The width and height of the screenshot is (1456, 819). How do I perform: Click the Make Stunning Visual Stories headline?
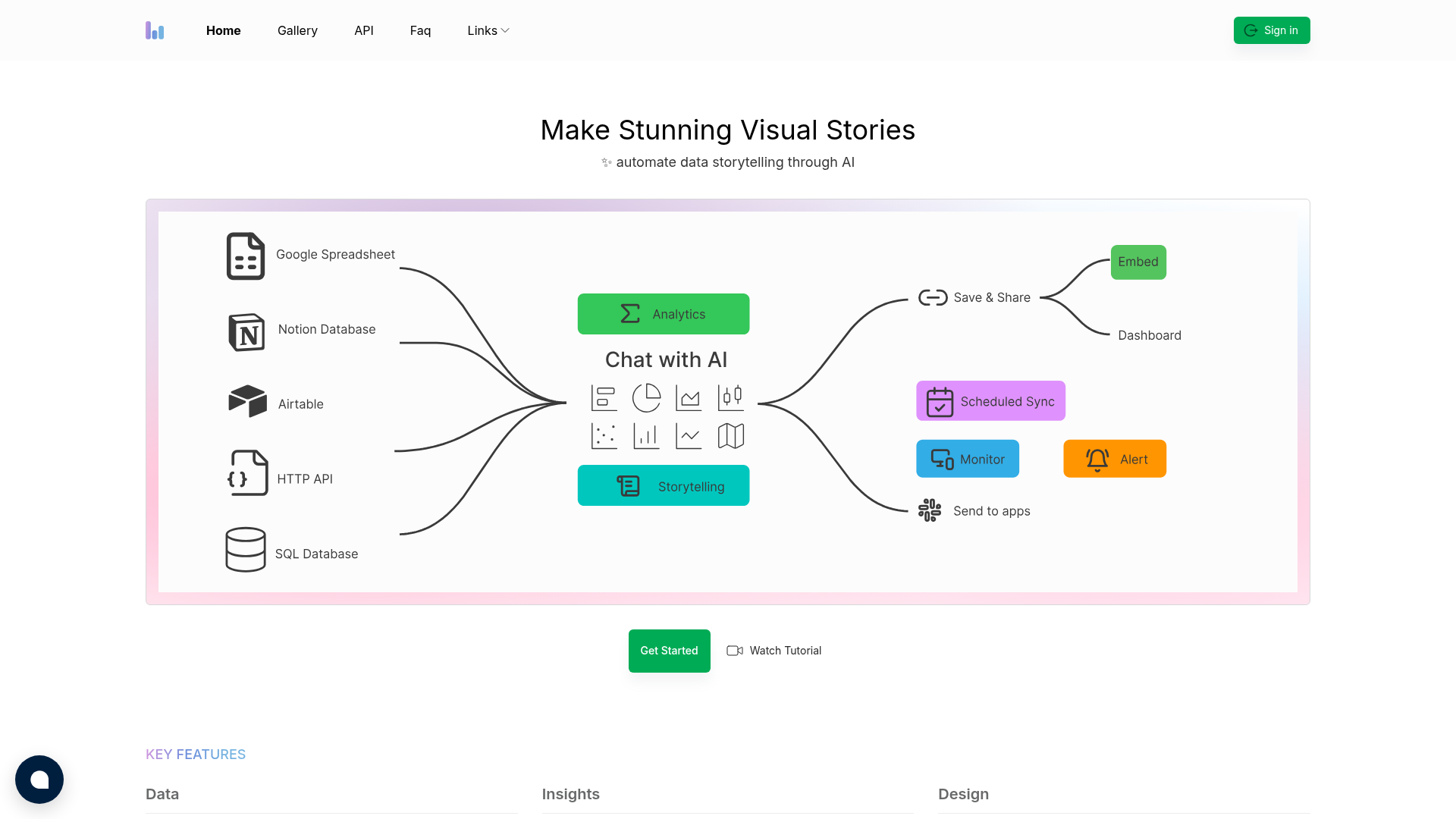tap(728, 130)
